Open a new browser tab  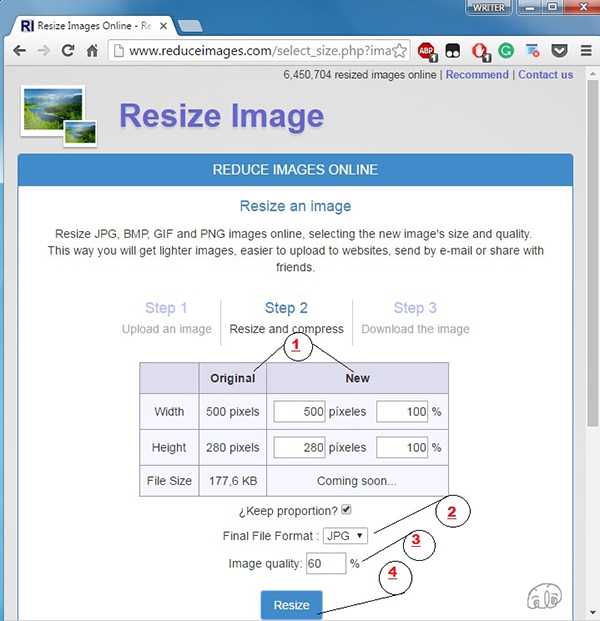pyautogui.click(x=190, y=26)
